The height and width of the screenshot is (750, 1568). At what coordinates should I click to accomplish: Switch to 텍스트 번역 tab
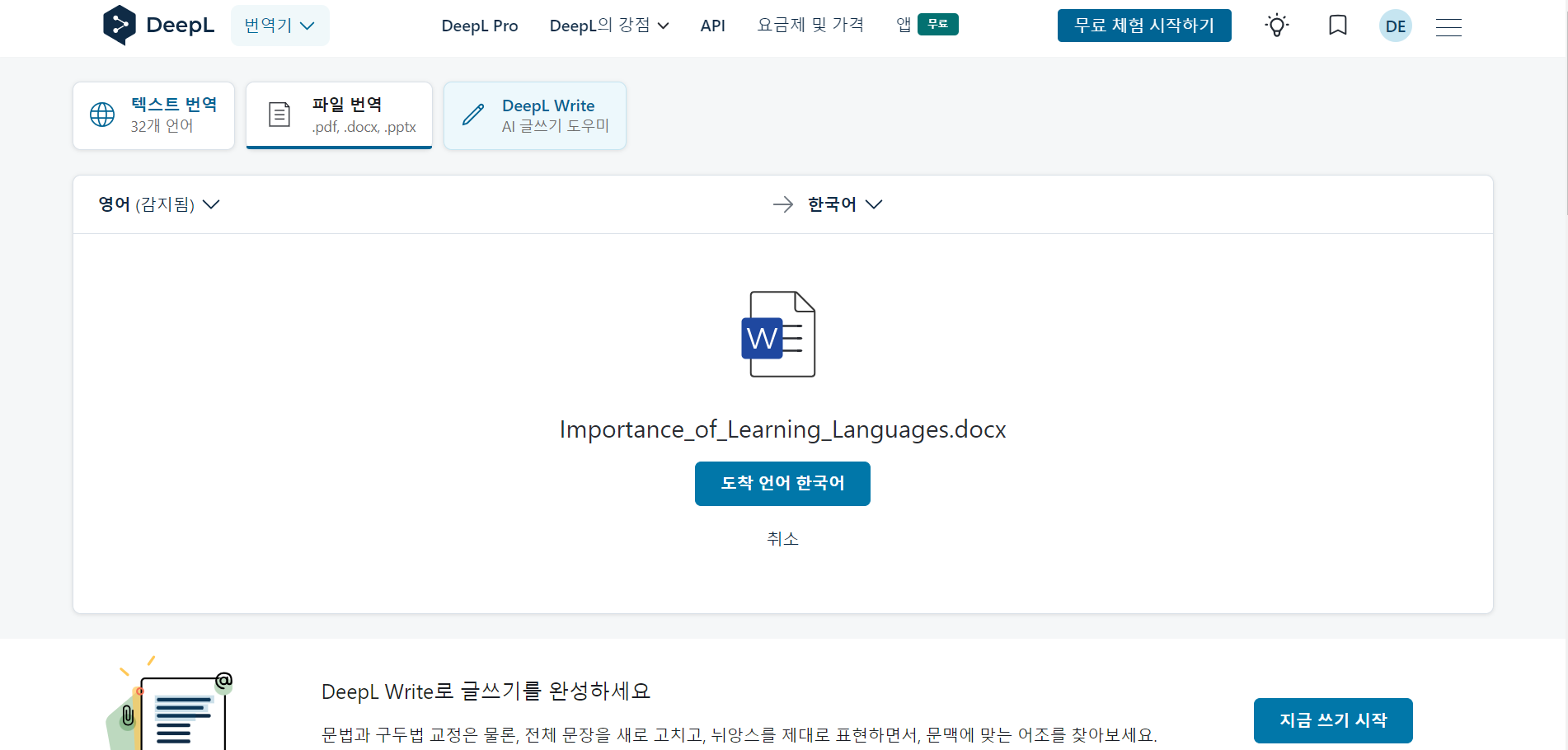[154, 115]
